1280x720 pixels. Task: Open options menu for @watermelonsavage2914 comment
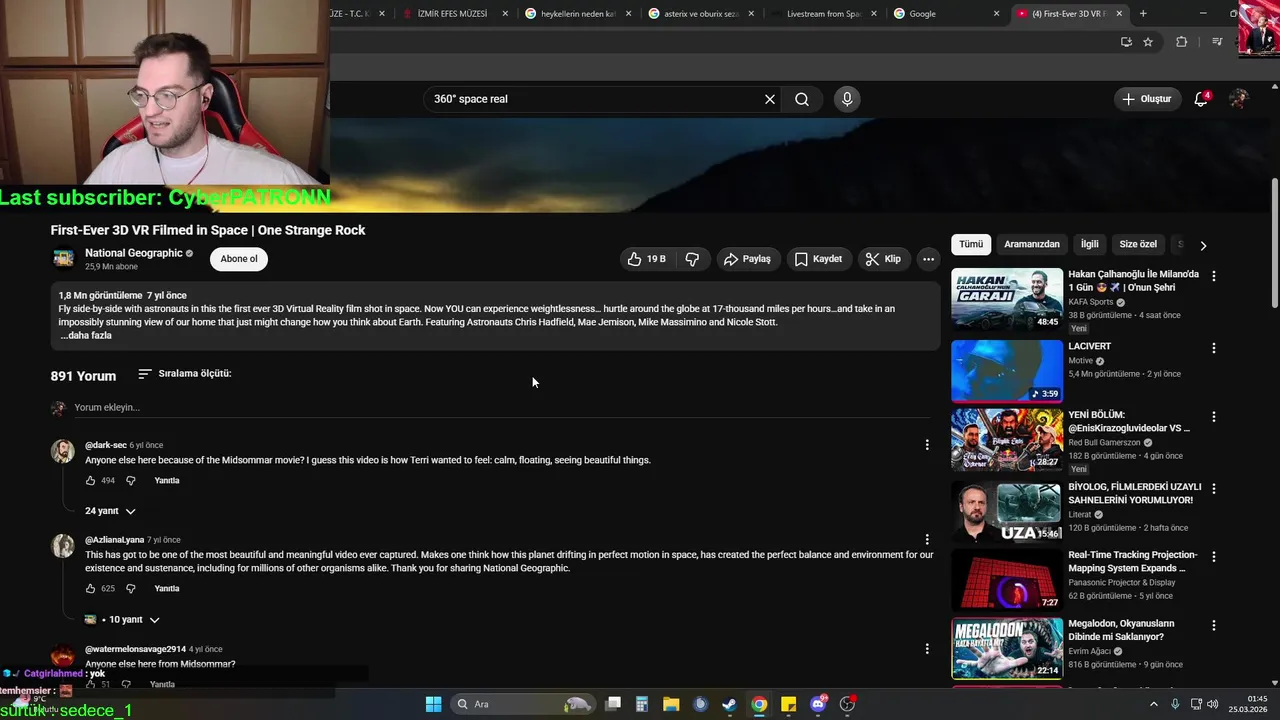click(927, 649)
